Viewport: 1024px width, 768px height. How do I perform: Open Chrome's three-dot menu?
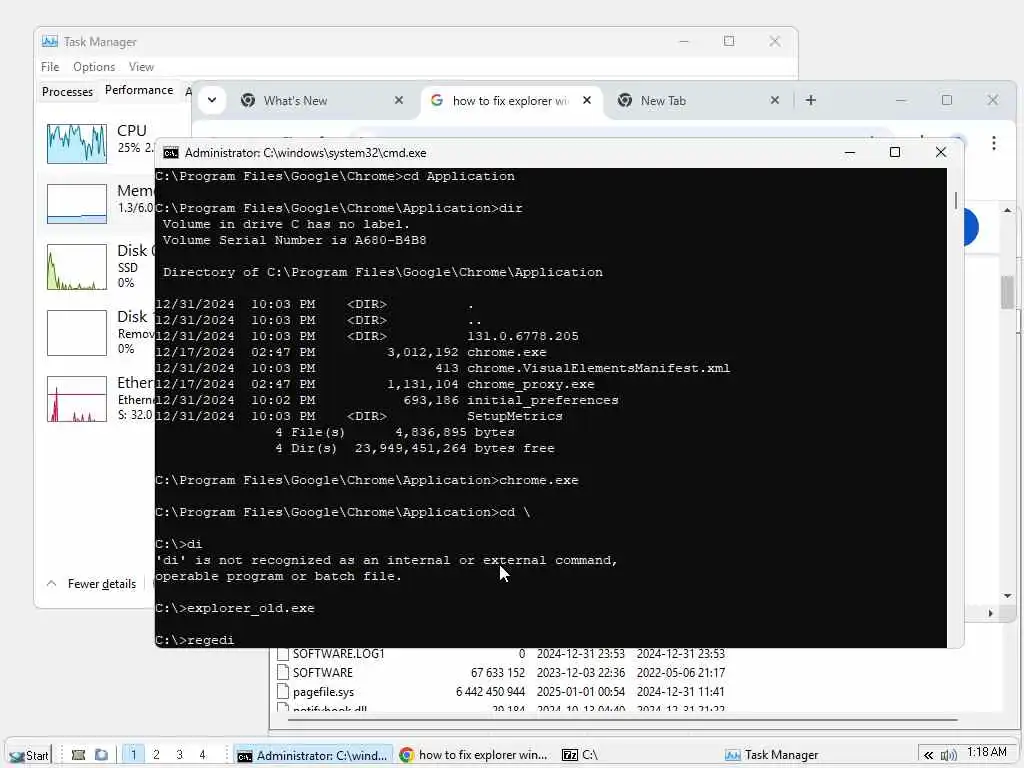pos(993,144)
